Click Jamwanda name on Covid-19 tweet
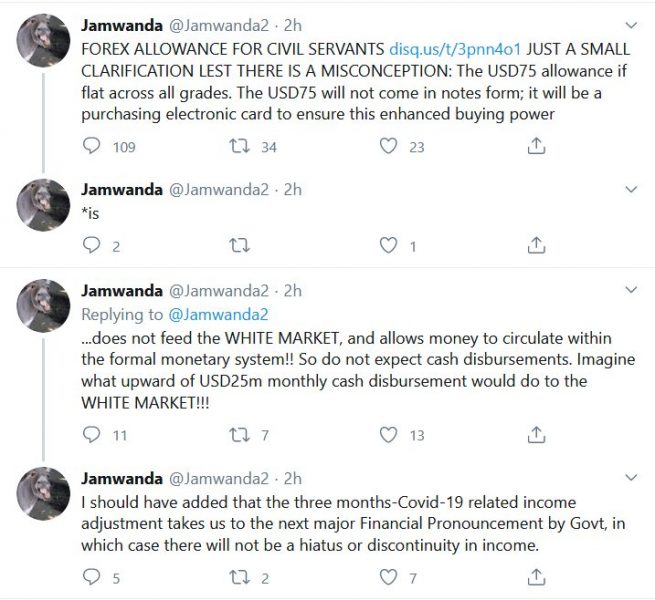655x600 pixels. point(121,479)
